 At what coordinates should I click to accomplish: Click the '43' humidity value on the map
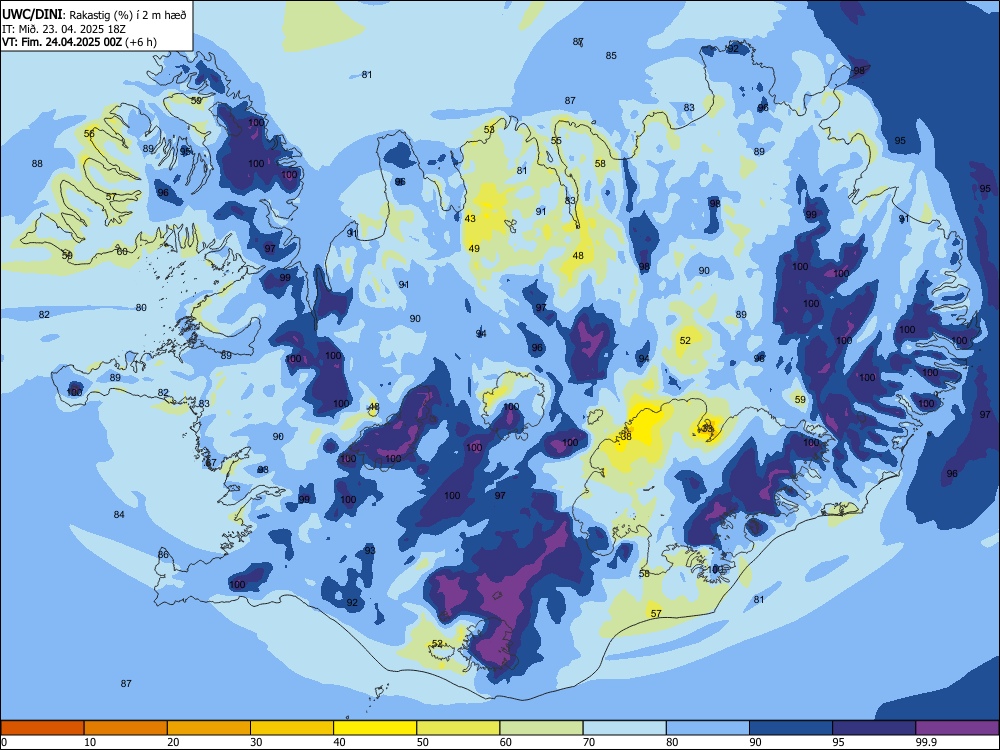pyautogui.click(x=470, y=218)
